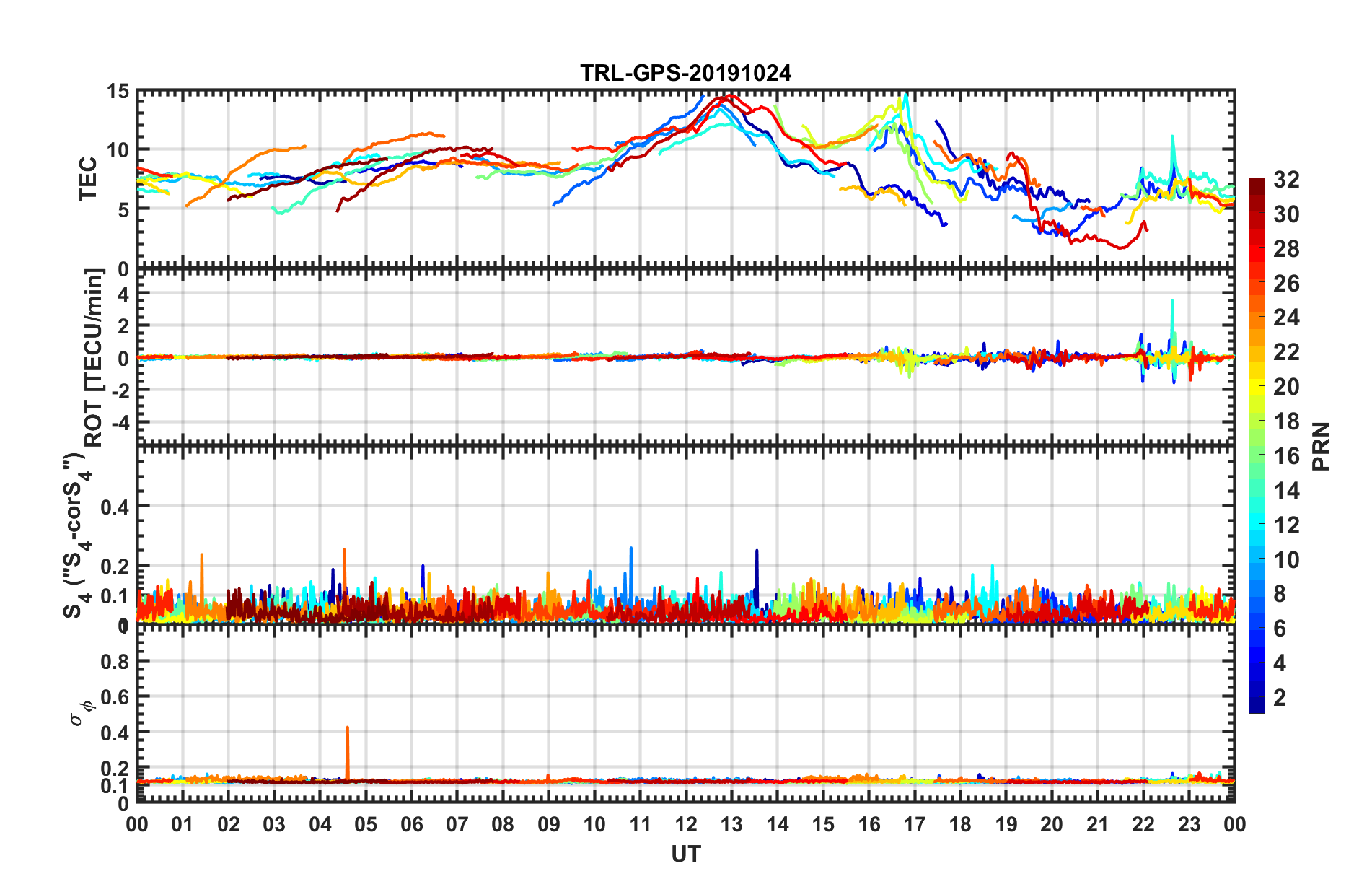The image size is (1372, 892).
Task: Click ROT axis tick label -4
Action: click(120, 421)
